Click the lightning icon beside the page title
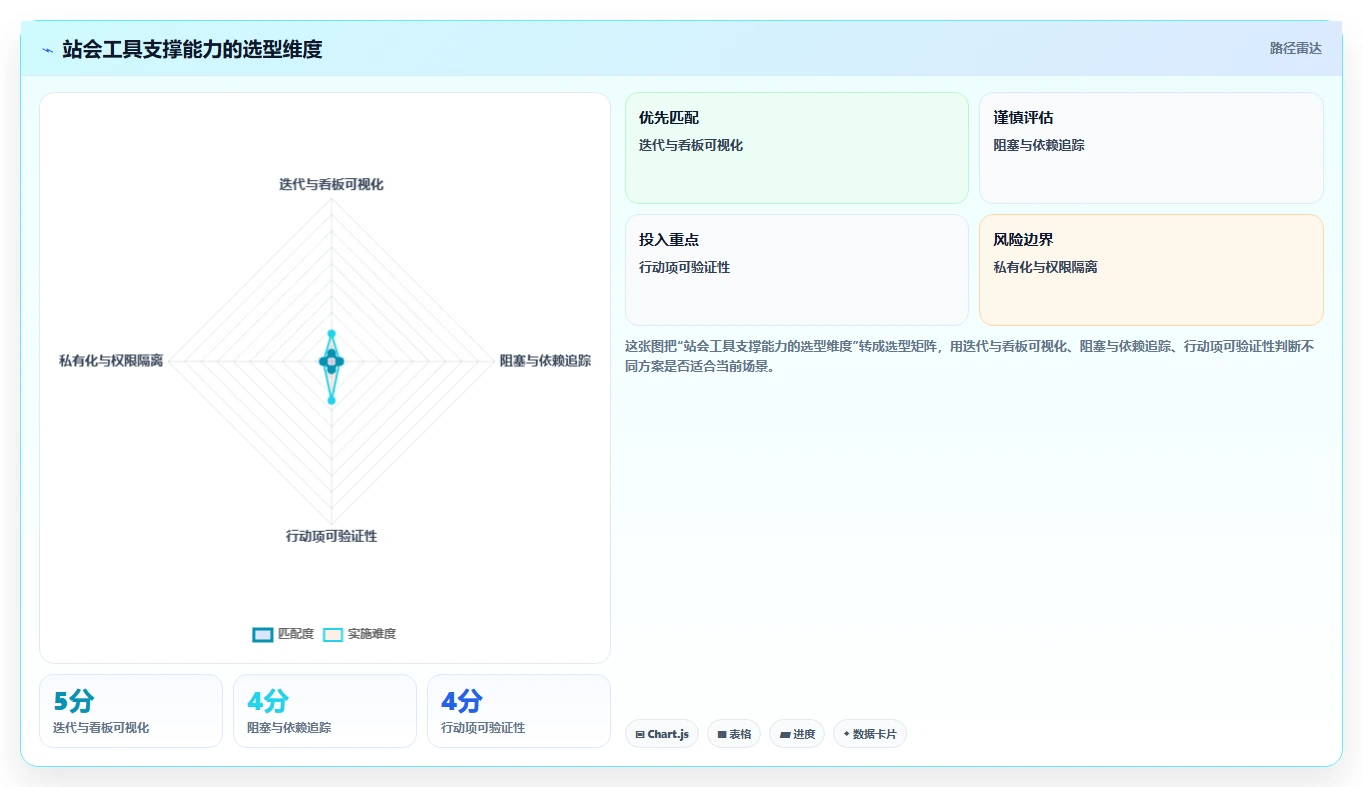This screenshot has height=787, width=1363. click(47, 49)
